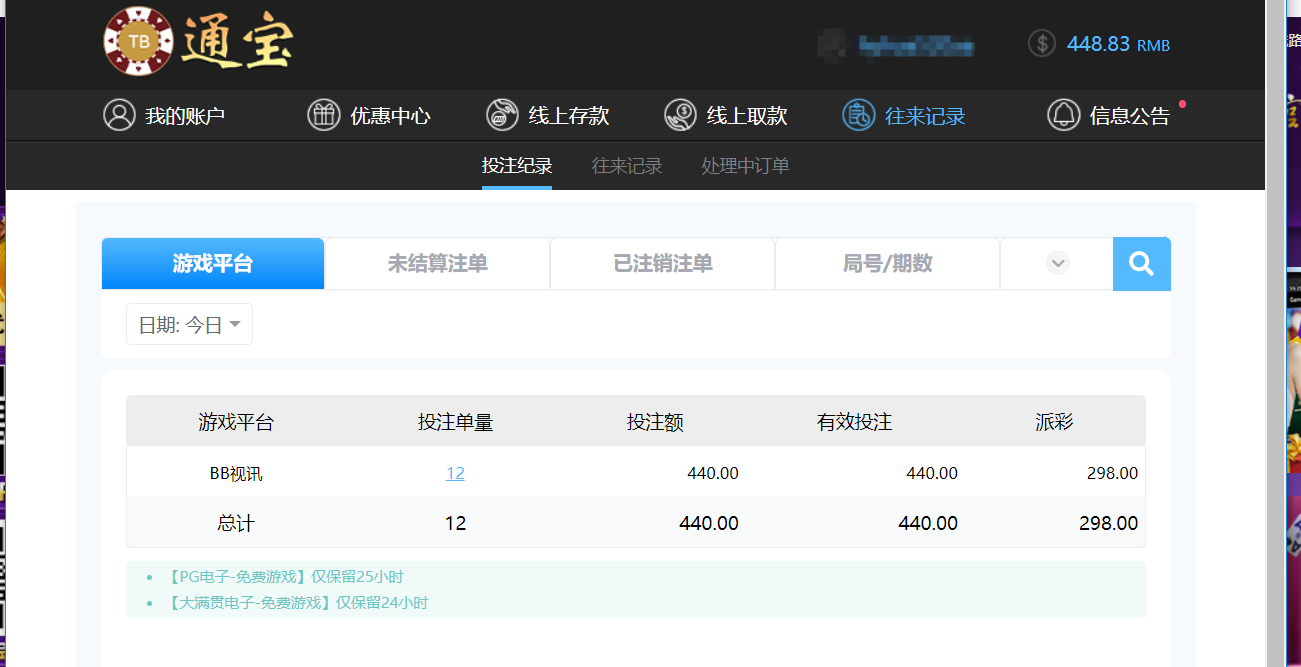Switch to the 投注纪录 tab

click(516, 165)
